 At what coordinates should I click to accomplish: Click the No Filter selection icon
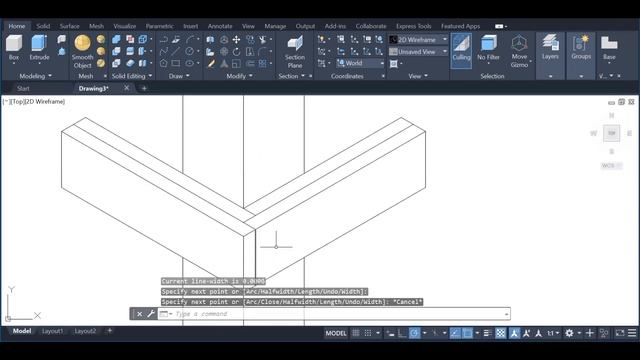(x=488, y=48)
